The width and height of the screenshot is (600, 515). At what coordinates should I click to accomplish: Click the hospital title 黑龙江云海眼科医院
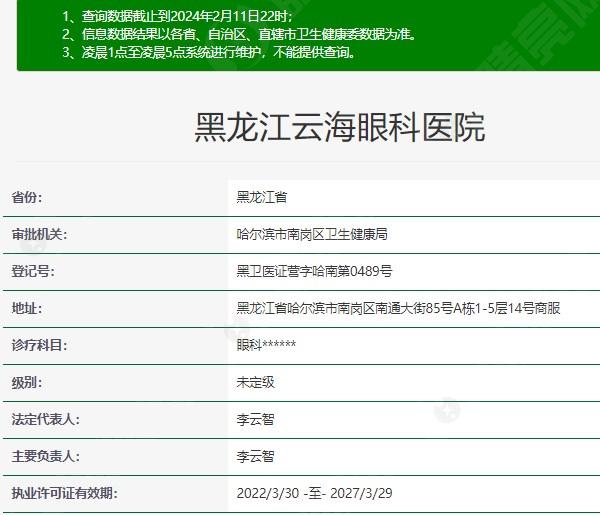pyautogui.click(x=340, y=128)
